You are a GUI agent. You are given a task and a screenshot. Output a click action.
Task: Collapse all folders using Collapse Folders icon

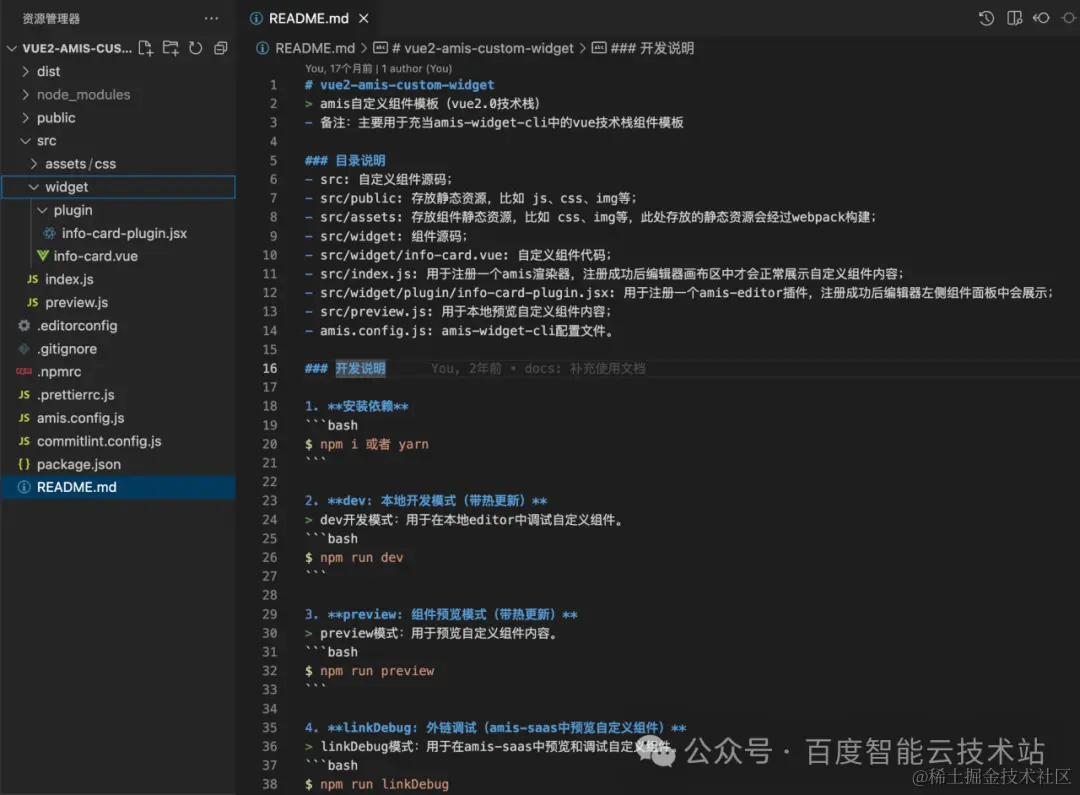click(220, 47)
